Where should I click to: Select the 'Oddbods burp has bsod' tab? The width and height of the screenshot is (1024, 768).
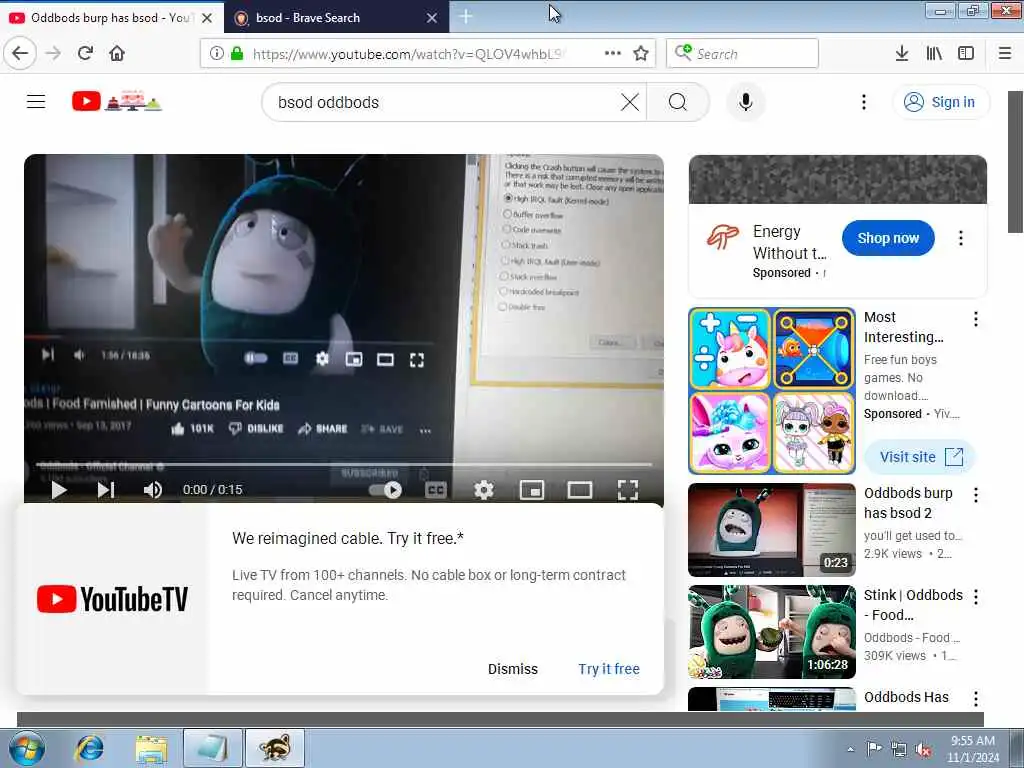point(110,18)
